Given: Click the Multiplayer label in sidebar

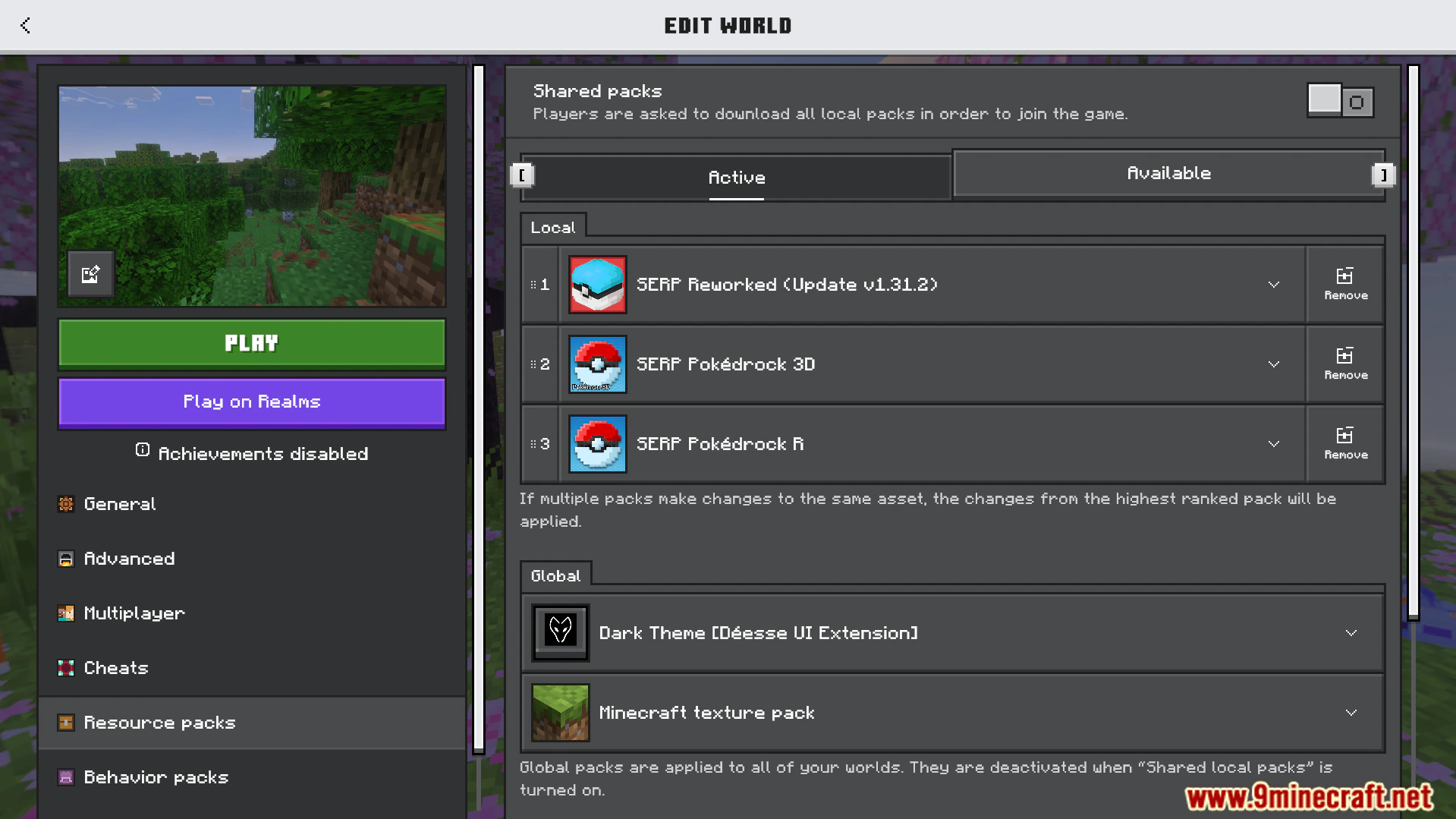Looking at the screenshot, I should click(x=134, y=613).
